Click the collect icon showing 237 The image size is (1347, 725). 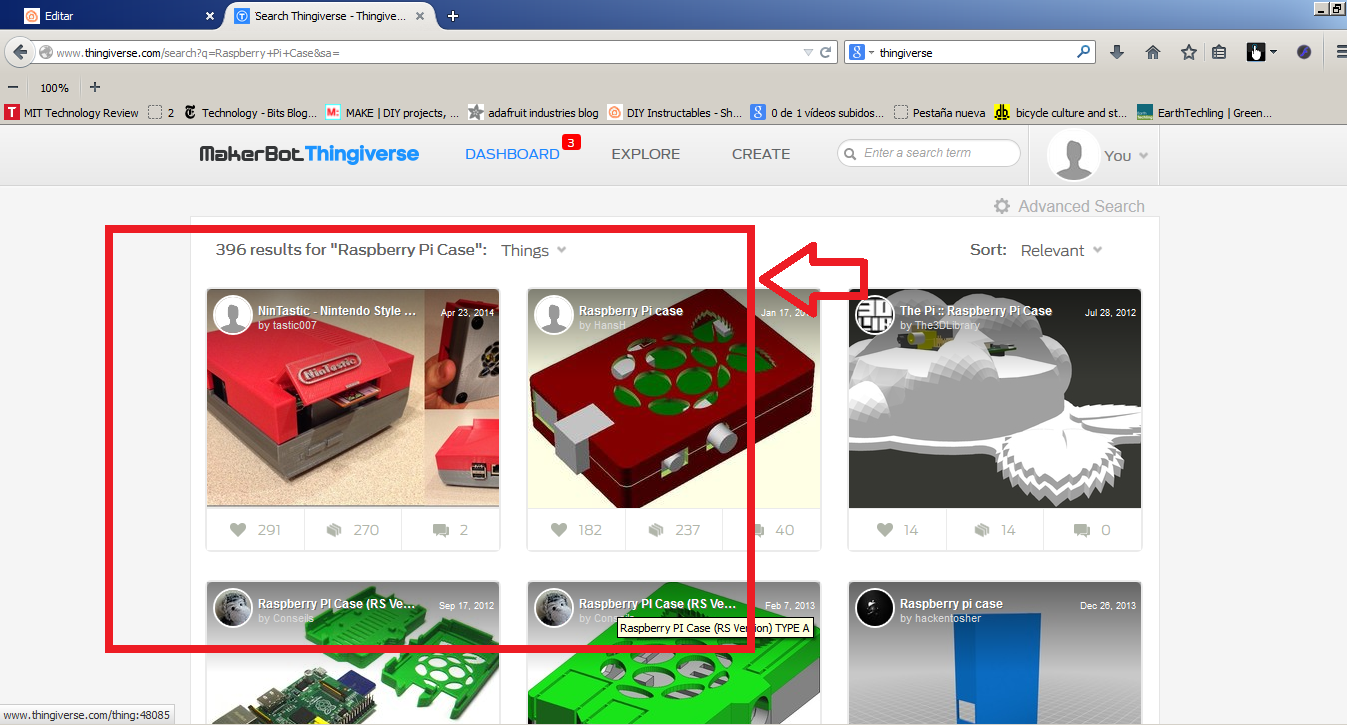pos(656,530)
